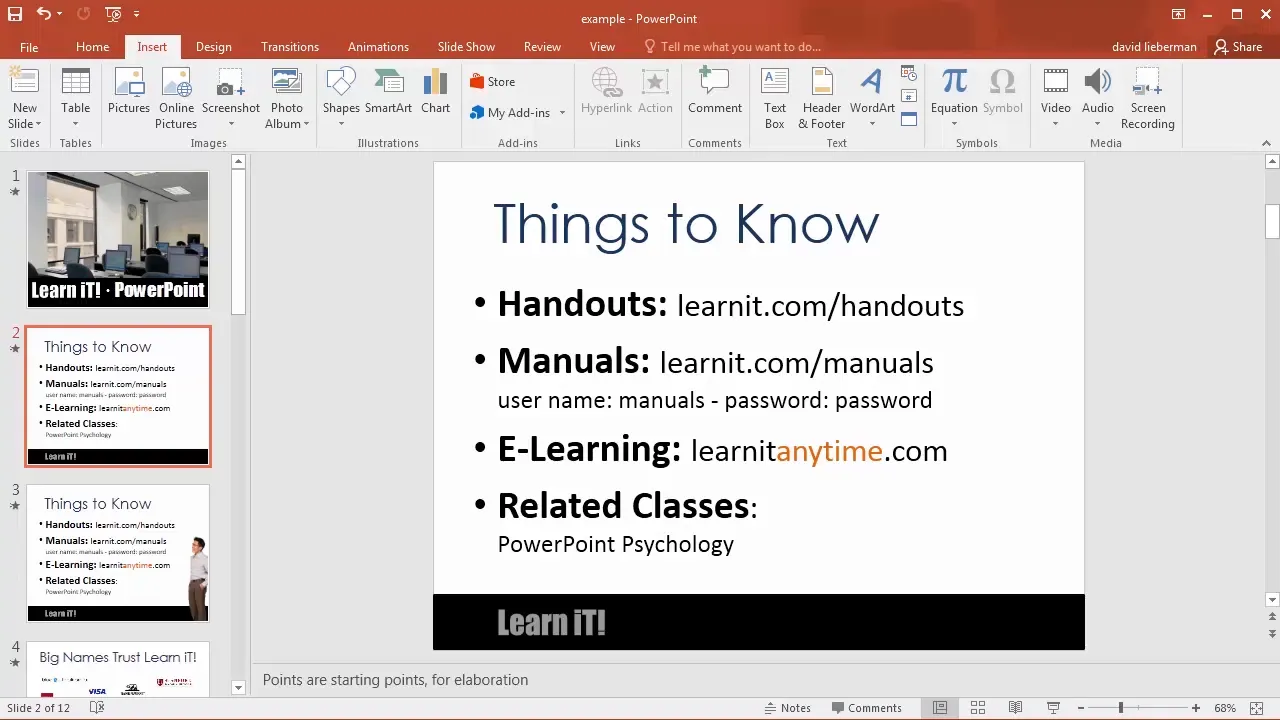Click the notes pane text about starting points
Screen dimensions: 1280x720
click(x=395, y=680)
